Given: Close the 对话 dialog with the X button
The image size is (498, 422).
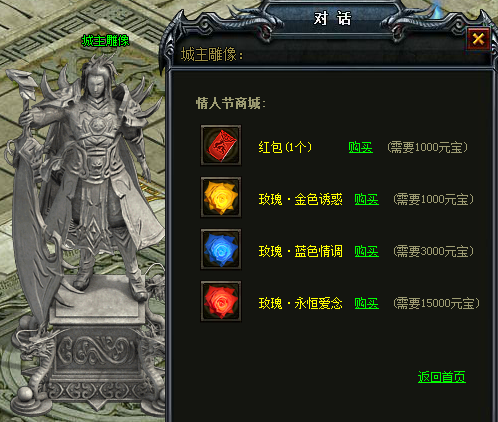Looking at the screenshot, I should pyautogui.click(x=478, y=39).
